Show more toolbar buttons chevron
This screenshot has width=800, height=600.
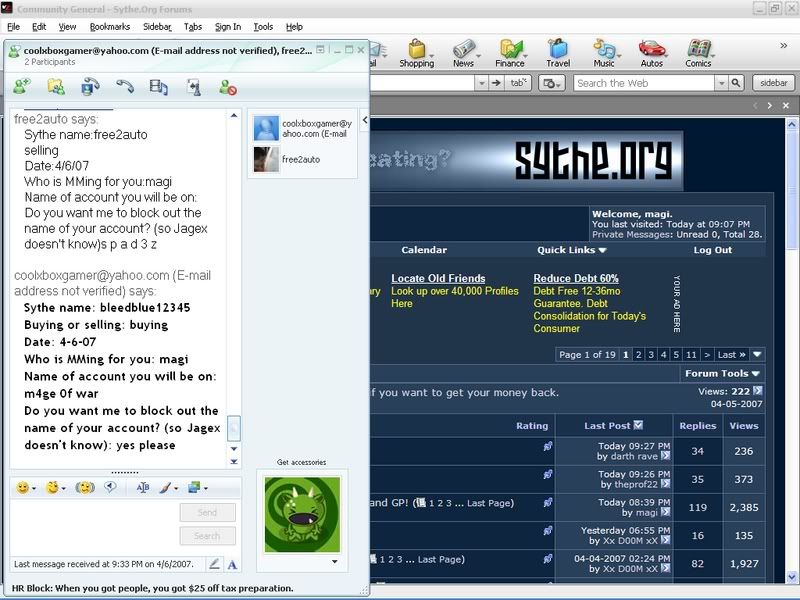click(x=784, y=46)
